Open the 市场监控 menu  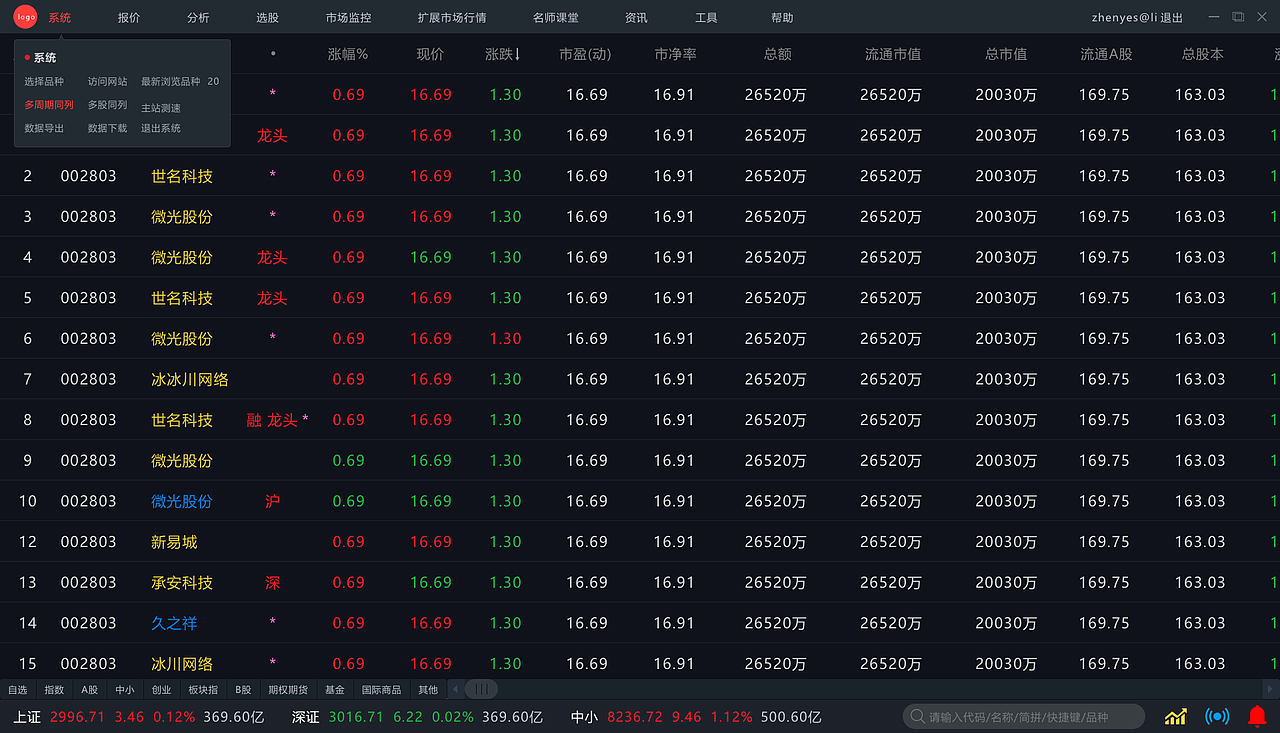[x=348, y=18]
